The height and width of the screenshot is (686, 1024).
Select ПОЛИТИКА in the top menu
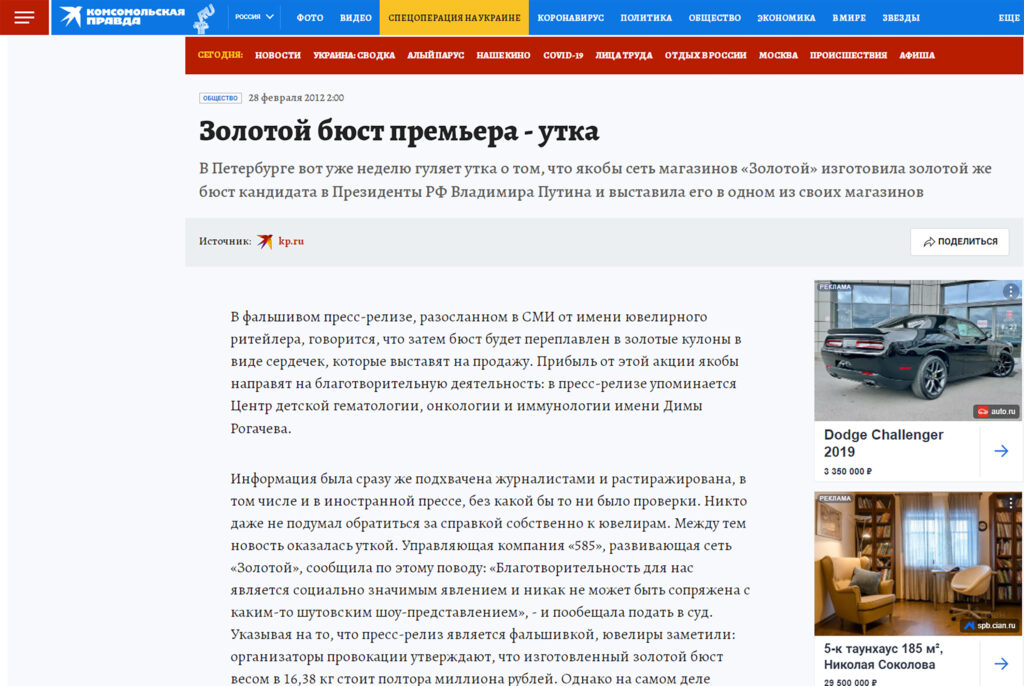pos(646,17)
